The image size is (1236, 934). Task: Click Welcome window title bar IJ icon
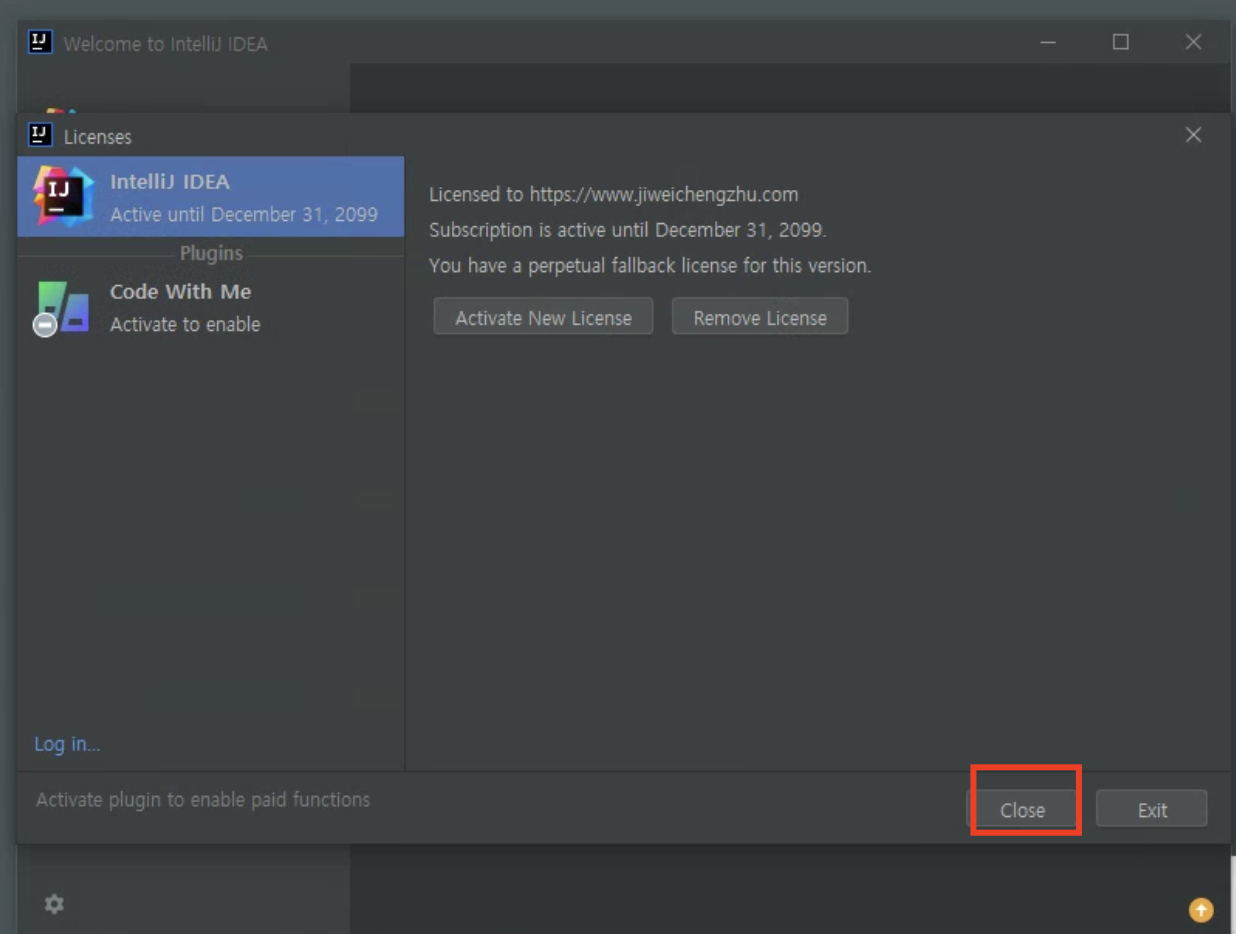pos(40,43)
